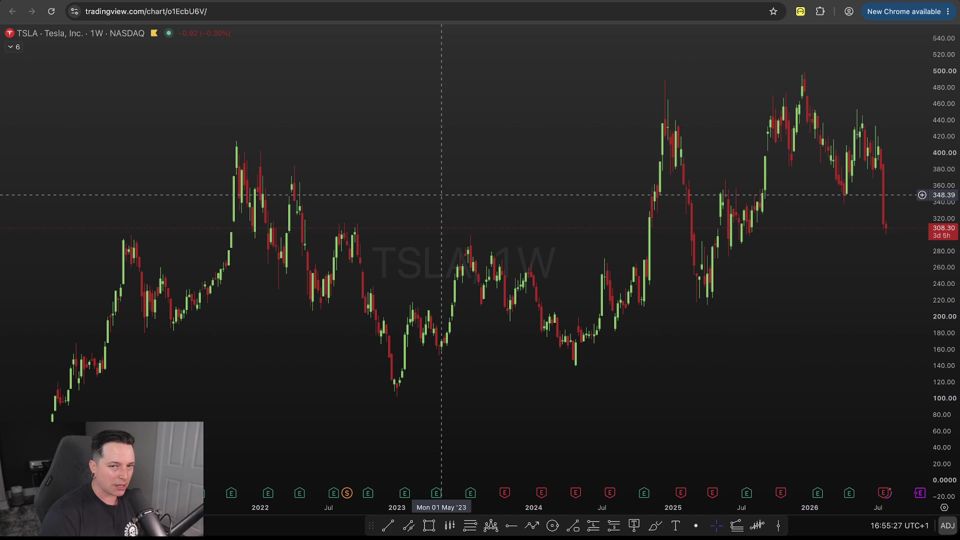This screenshot has width=960, height=540.
Task: Click the Mon 01 May '23 date label
Action: tap(441, 507)
